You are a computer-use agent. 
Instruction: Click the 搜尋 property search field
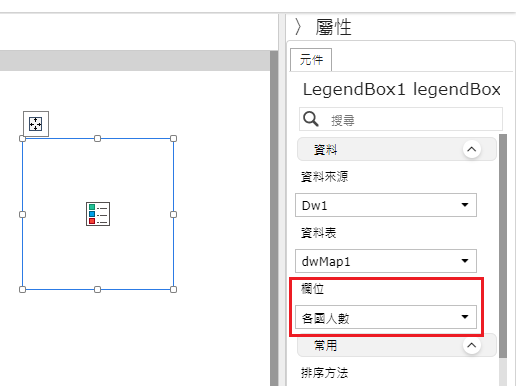click(401, 119)
